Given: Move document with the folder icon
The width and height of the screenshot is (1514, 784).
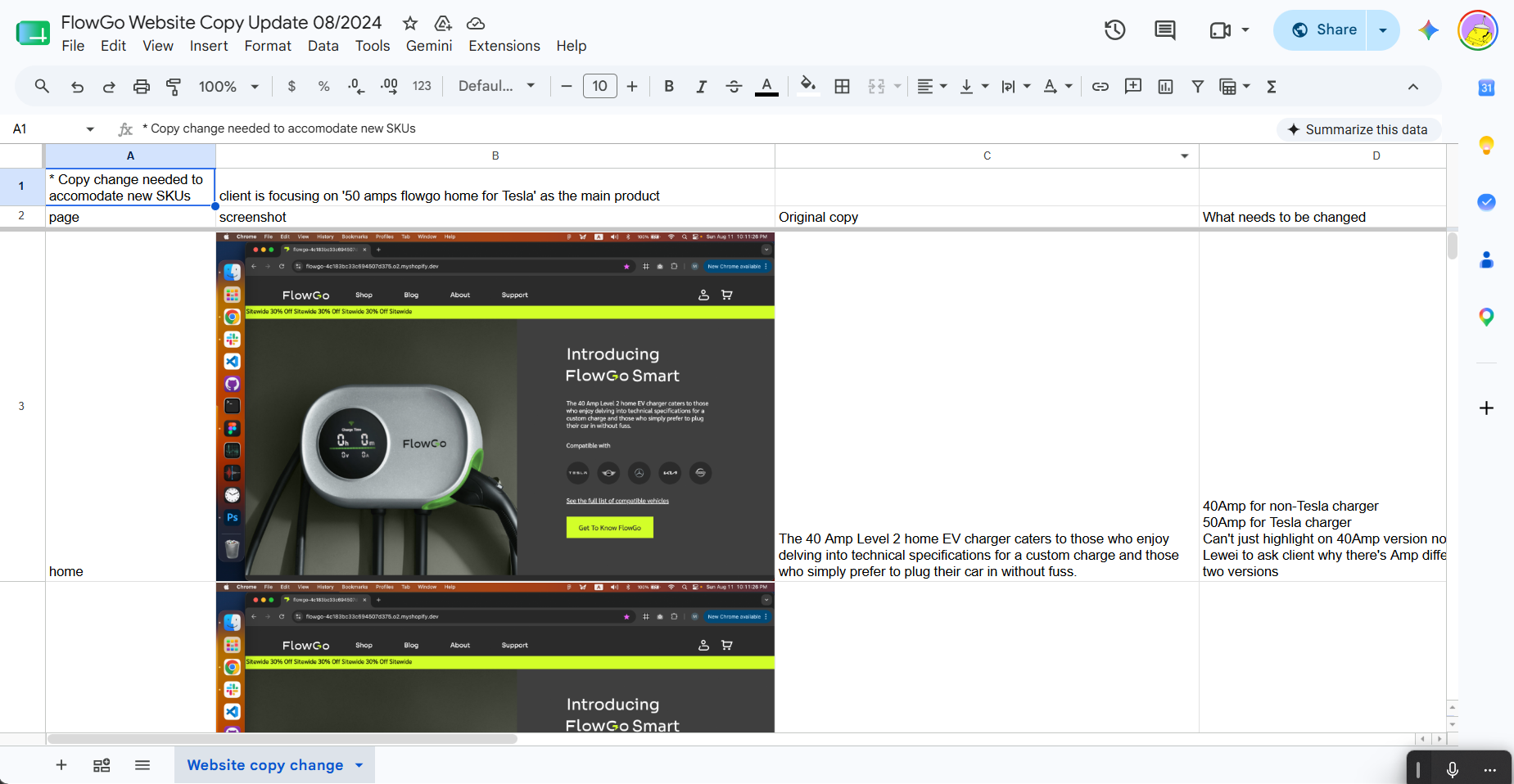Looking at the screenshot, I should pos(443,23).
